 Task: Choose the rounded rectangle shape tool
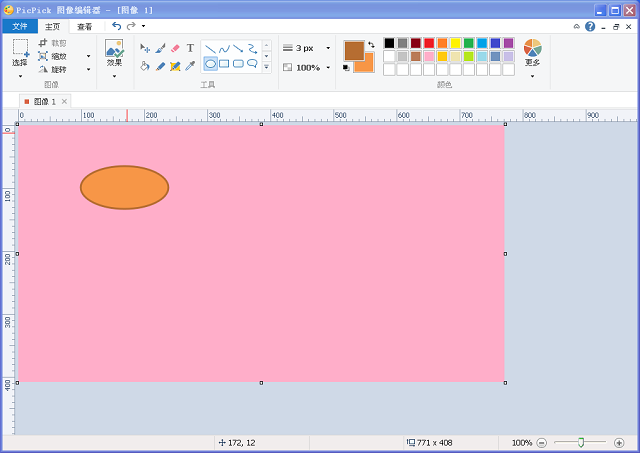pos(238,64)
